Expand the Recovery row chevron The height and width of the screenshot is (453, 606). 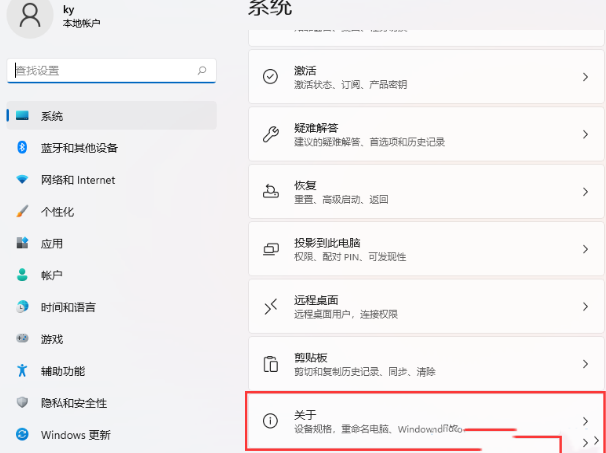click(585, 192)
